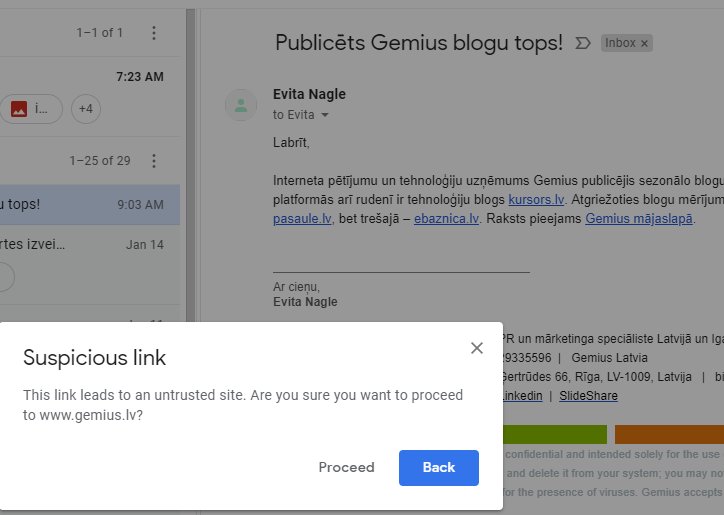Open the kursors.lv link in email

point(536,200)
